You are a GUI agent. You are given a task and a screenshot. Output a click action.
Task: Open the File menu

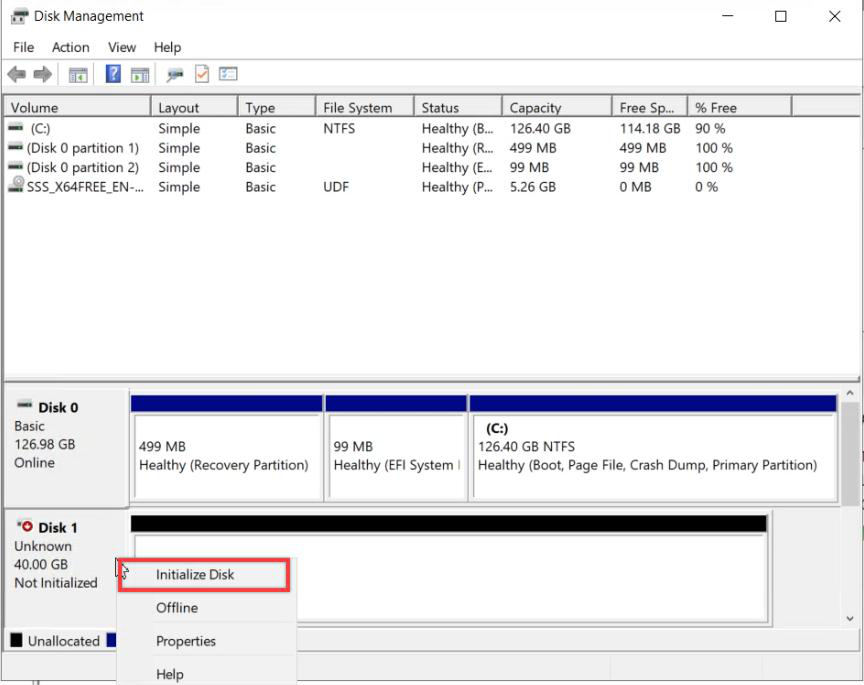coord(23,47)
